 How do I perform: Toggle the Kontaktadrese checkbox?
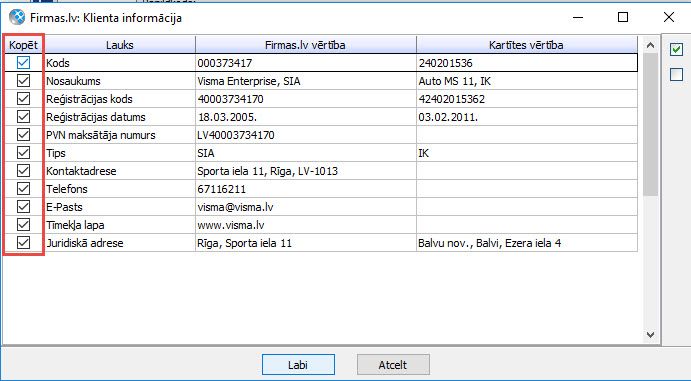point(23,170)
